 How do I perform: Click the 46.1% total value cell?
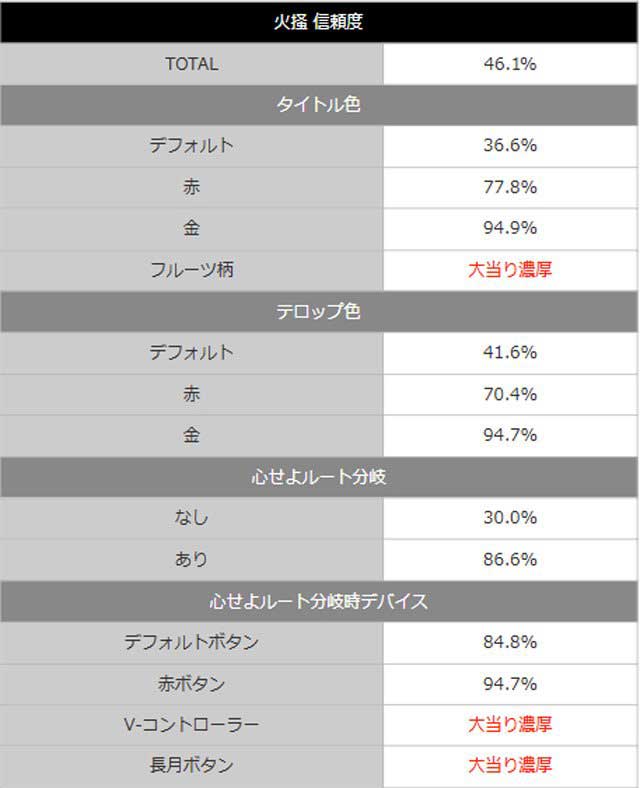point(510,64)
